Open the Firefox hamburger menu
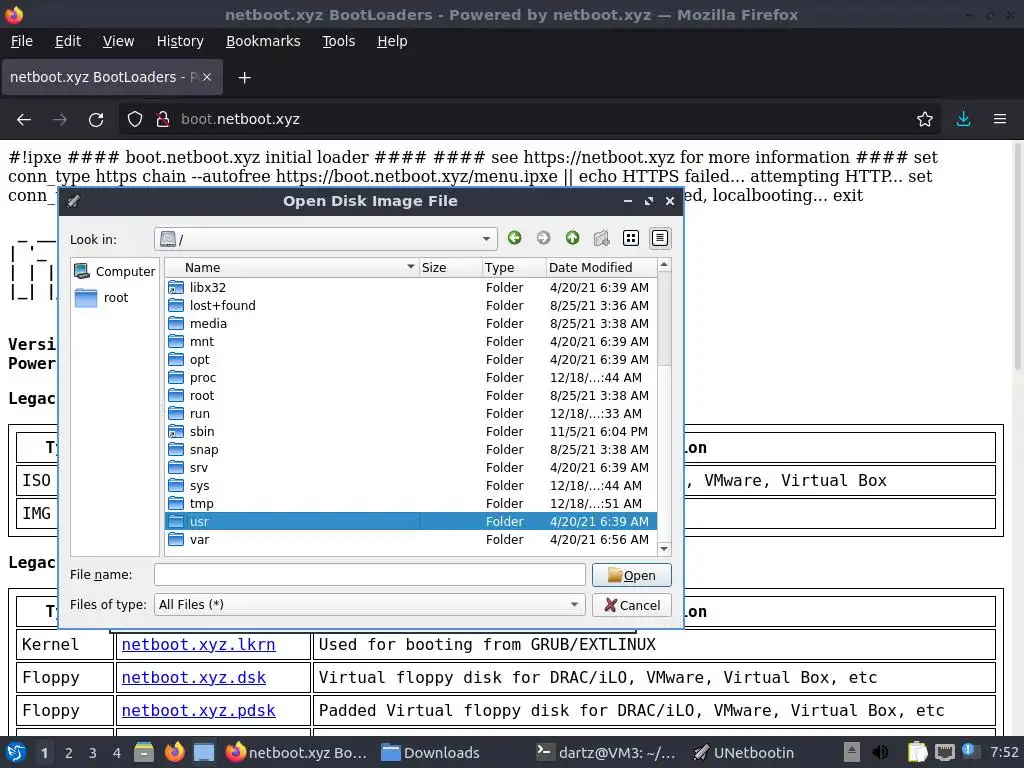 (x=1000, y=120)
